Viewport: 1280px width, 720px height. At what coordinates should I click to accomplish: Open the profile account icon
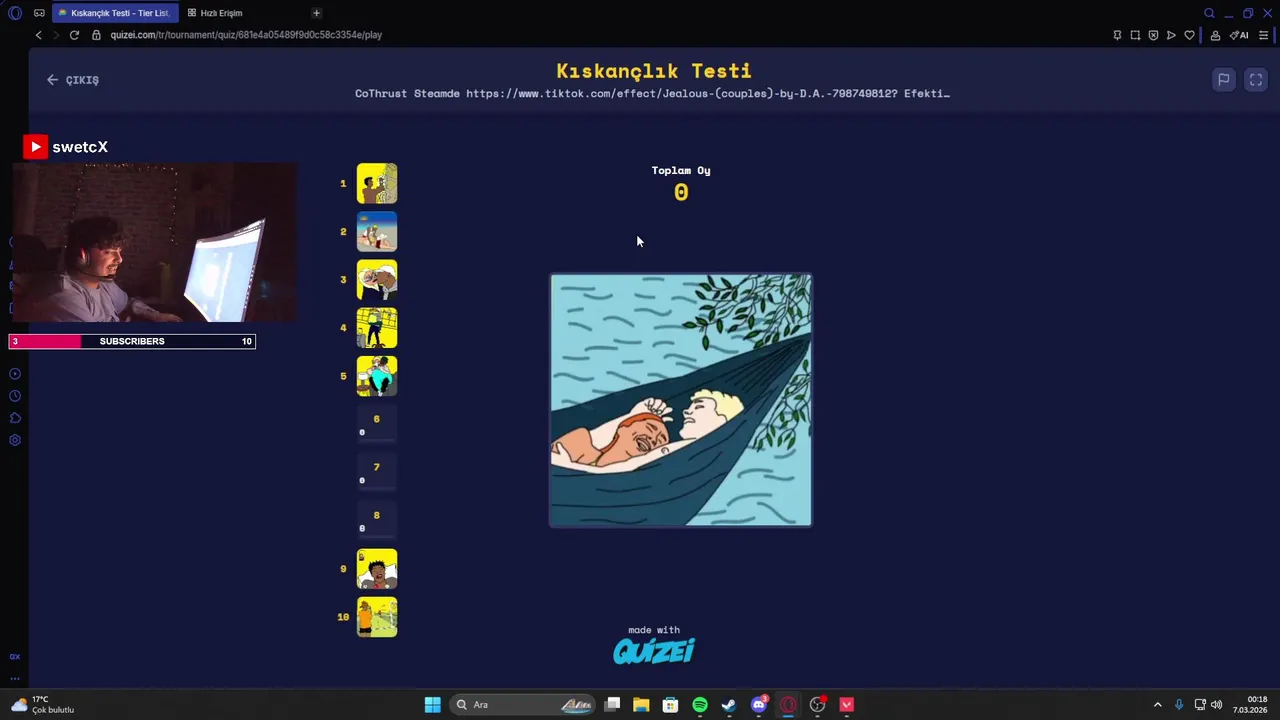[x=1215, y=35]
